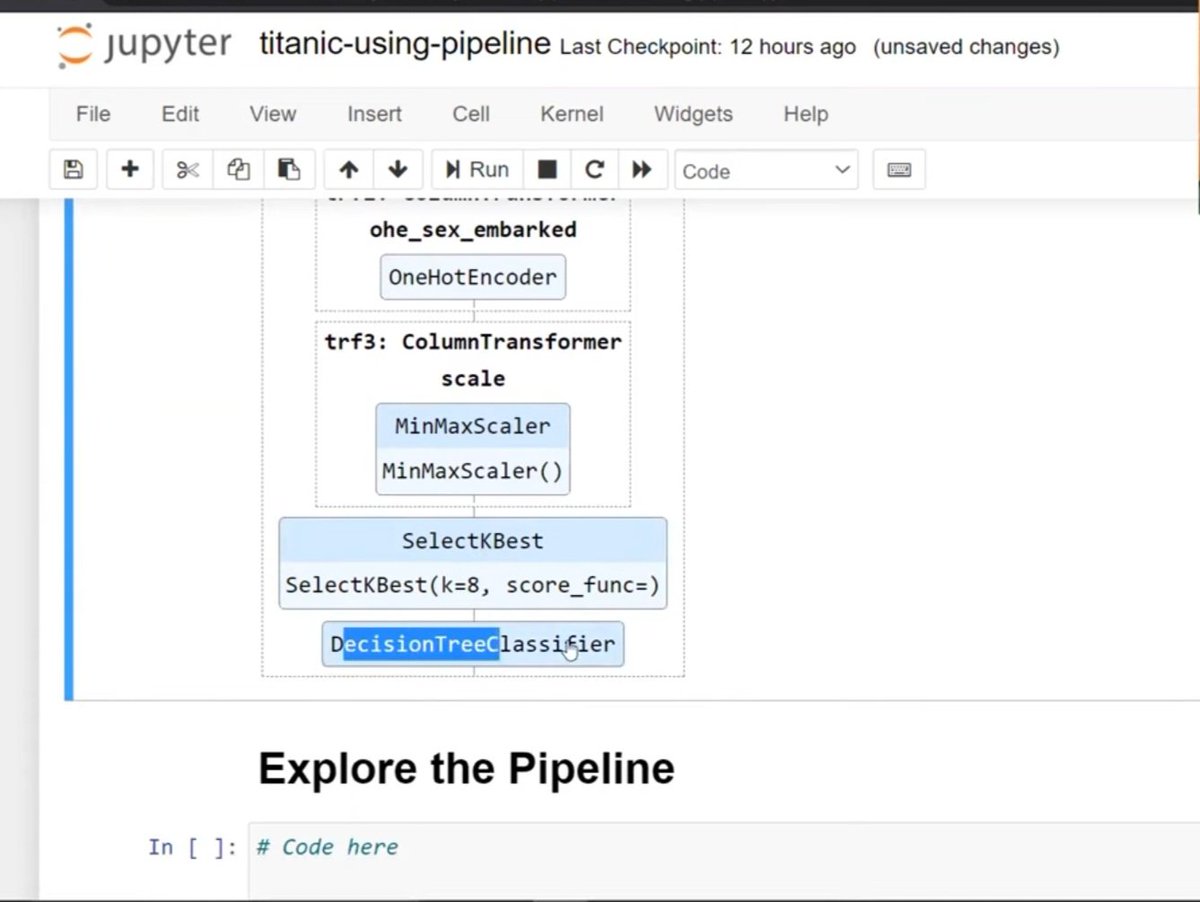
Task: Restart and run all with the fast-forward icon
Action: 642,170
